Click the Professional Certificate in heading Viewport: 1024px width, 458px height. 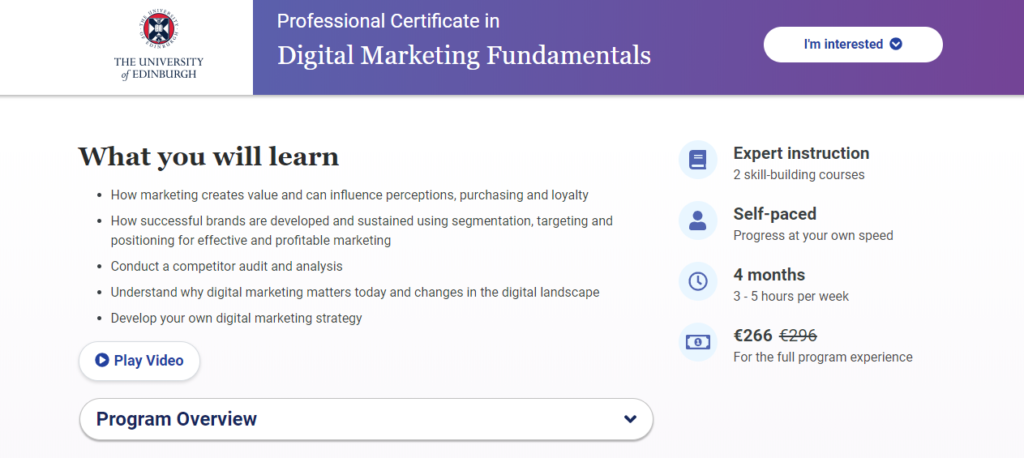click(388, 21)
